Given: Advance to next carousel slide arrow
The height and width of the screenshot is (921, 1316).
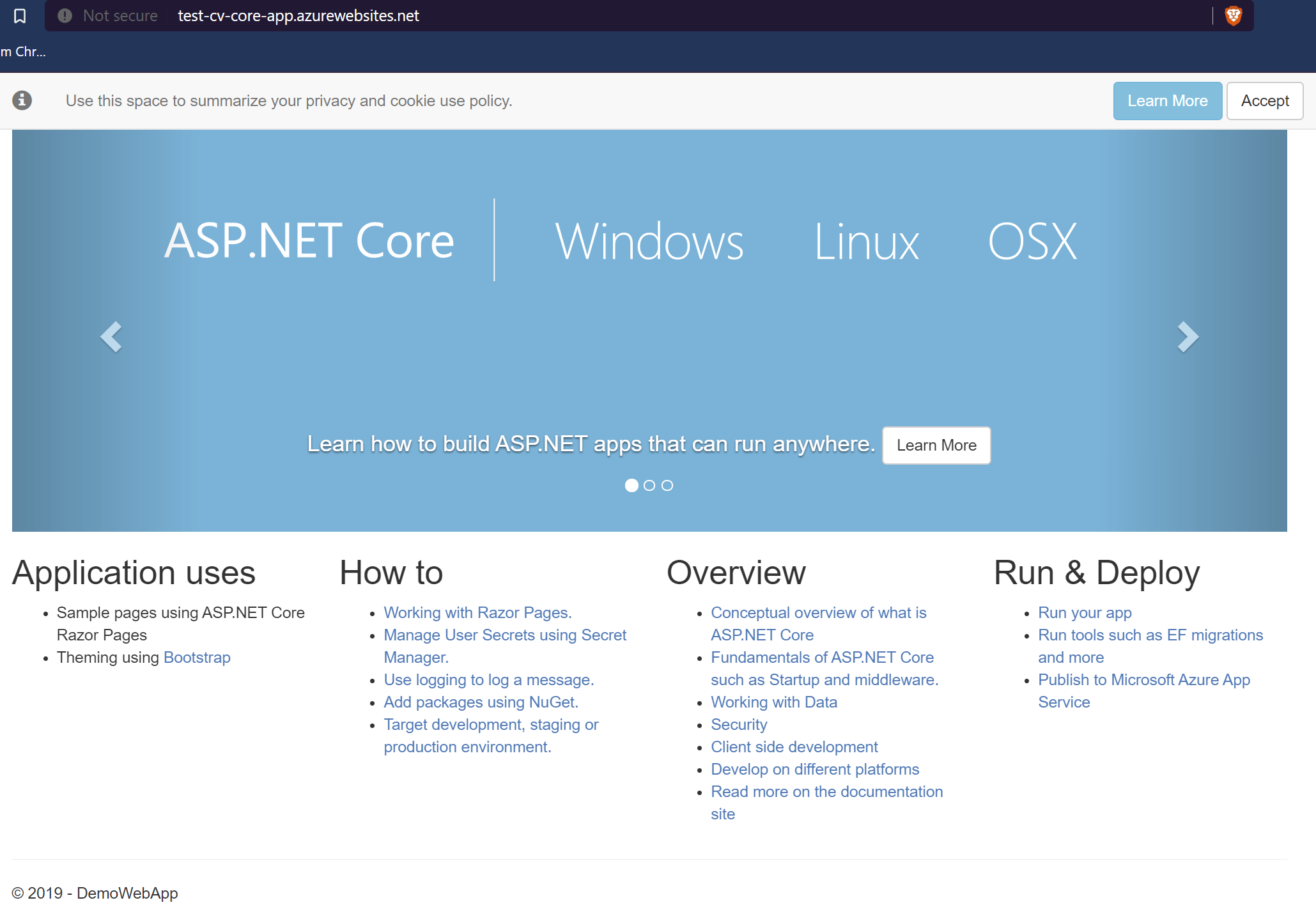Looking at the screenshot, I should [x=1188, y=337].
